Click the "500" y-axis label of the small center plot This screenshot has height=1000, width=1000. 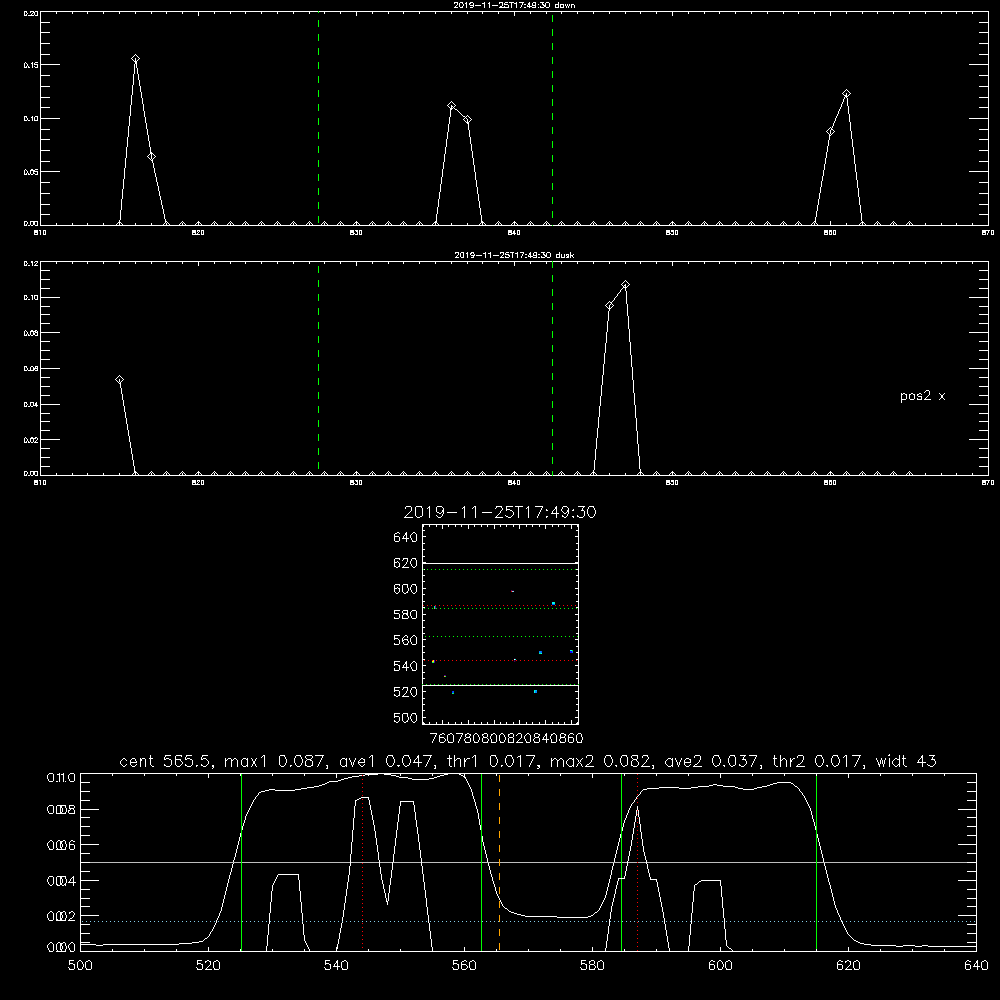(405, 718)
